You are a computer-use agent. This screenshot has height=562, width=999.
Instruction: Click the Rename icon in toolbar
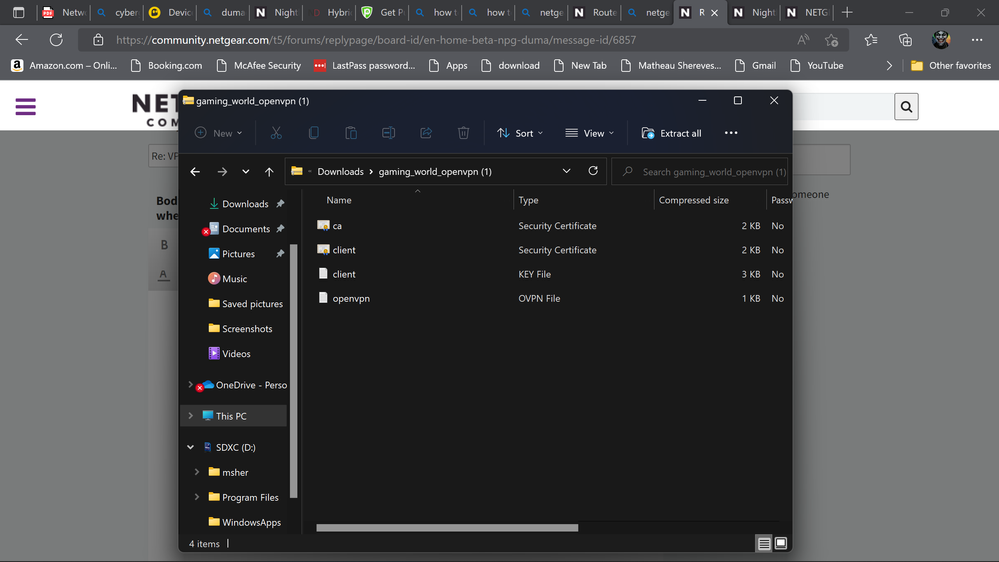[388, 133]
